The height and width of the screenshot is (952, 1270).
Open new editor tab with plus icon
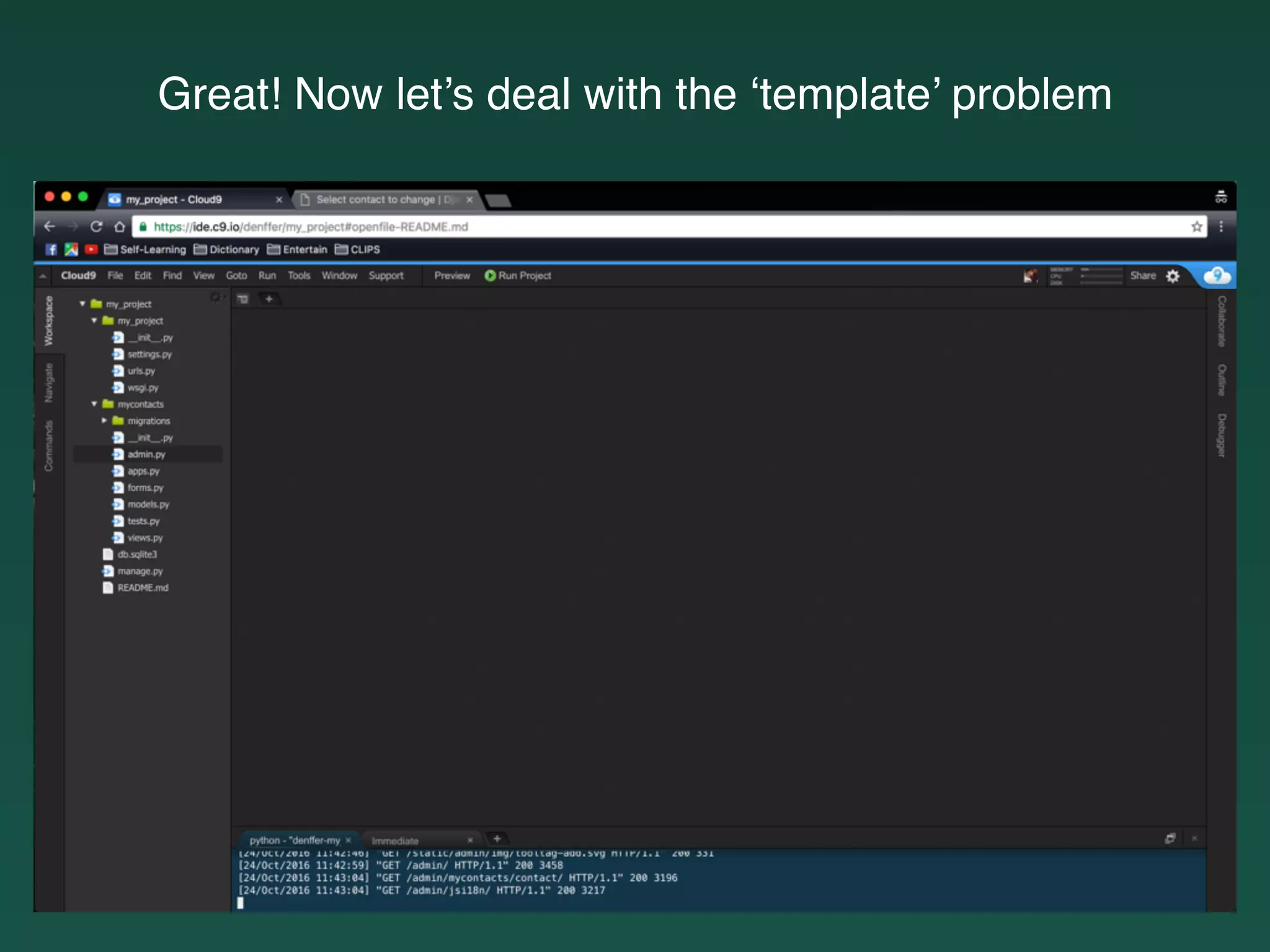point(269,299)
